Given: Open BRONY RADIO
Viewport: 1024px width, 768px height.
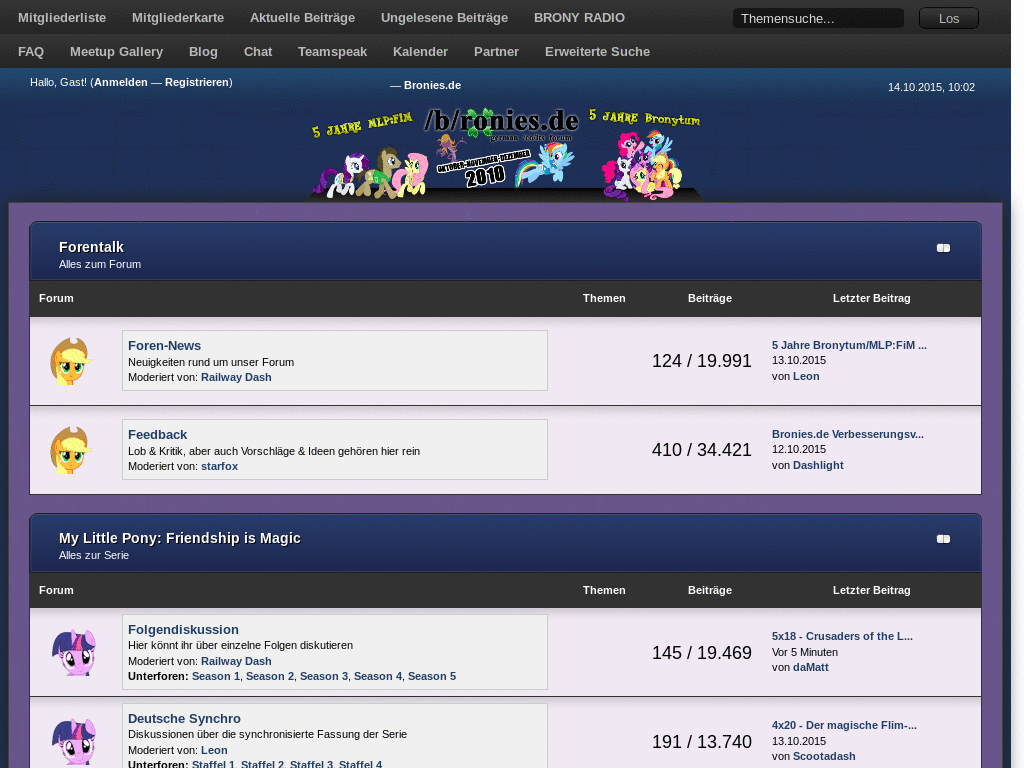Looking at the screenshot, I should coord(579,18).
